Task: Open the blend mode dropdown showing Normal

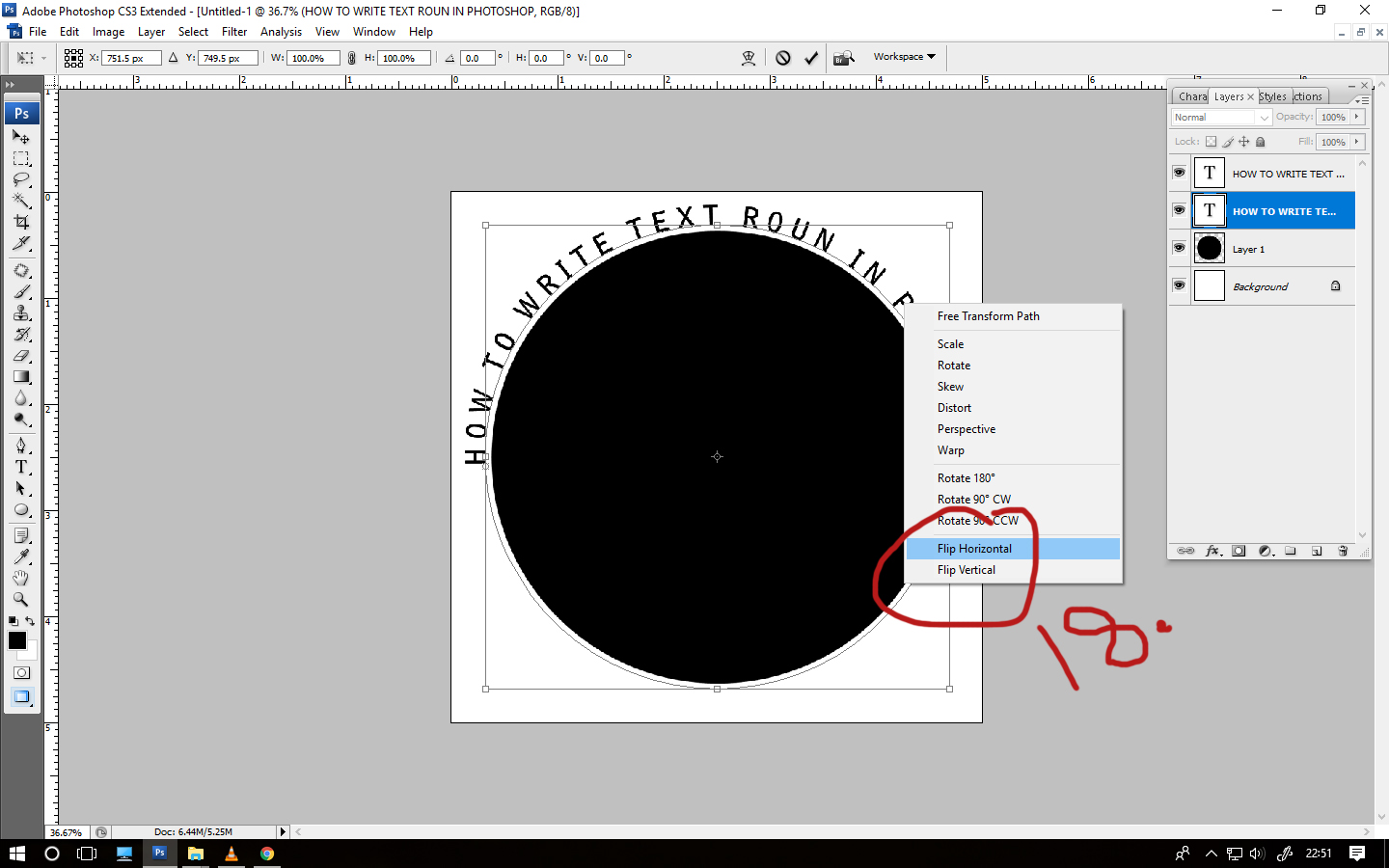Action: point(1218,117)
